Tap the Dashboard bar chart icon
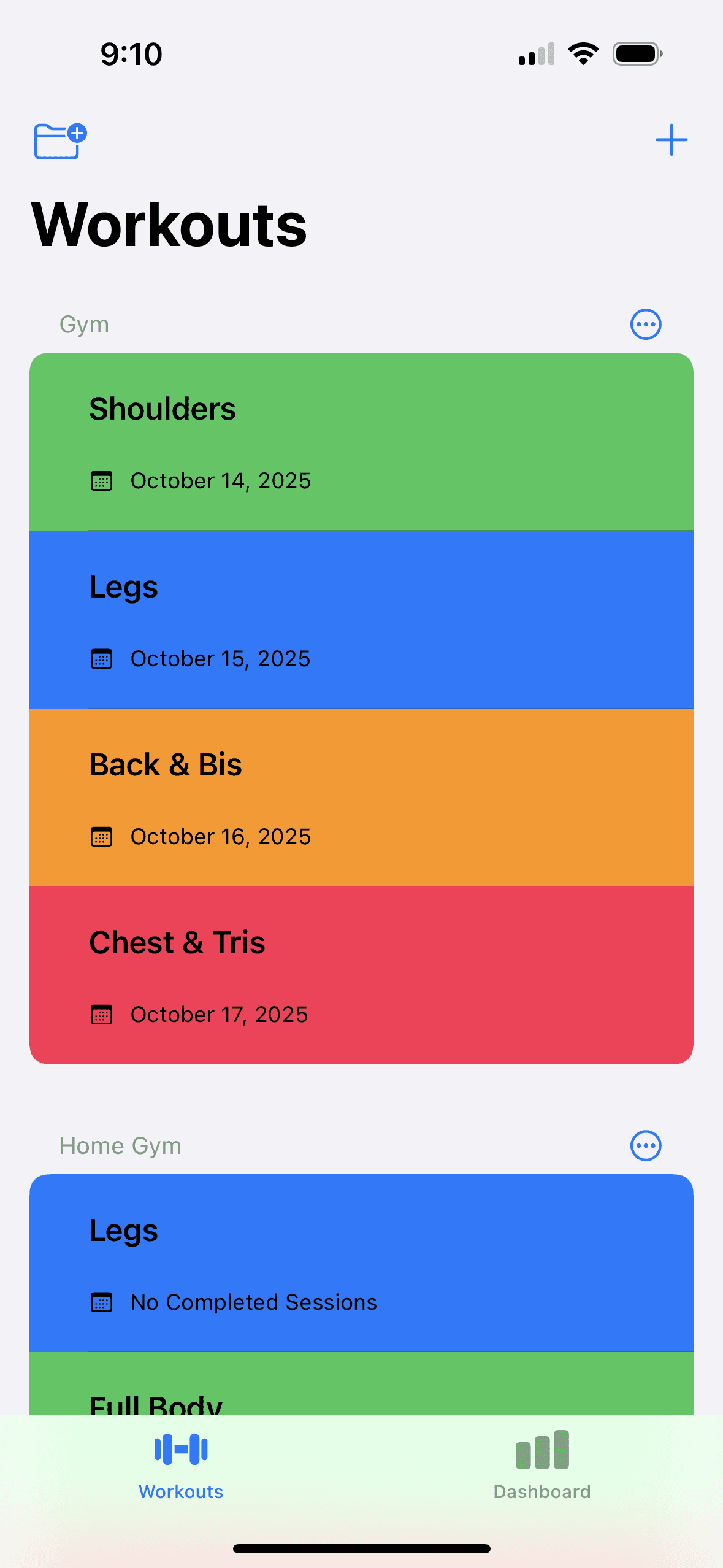723x1568 pixels. coord(542,1450)
